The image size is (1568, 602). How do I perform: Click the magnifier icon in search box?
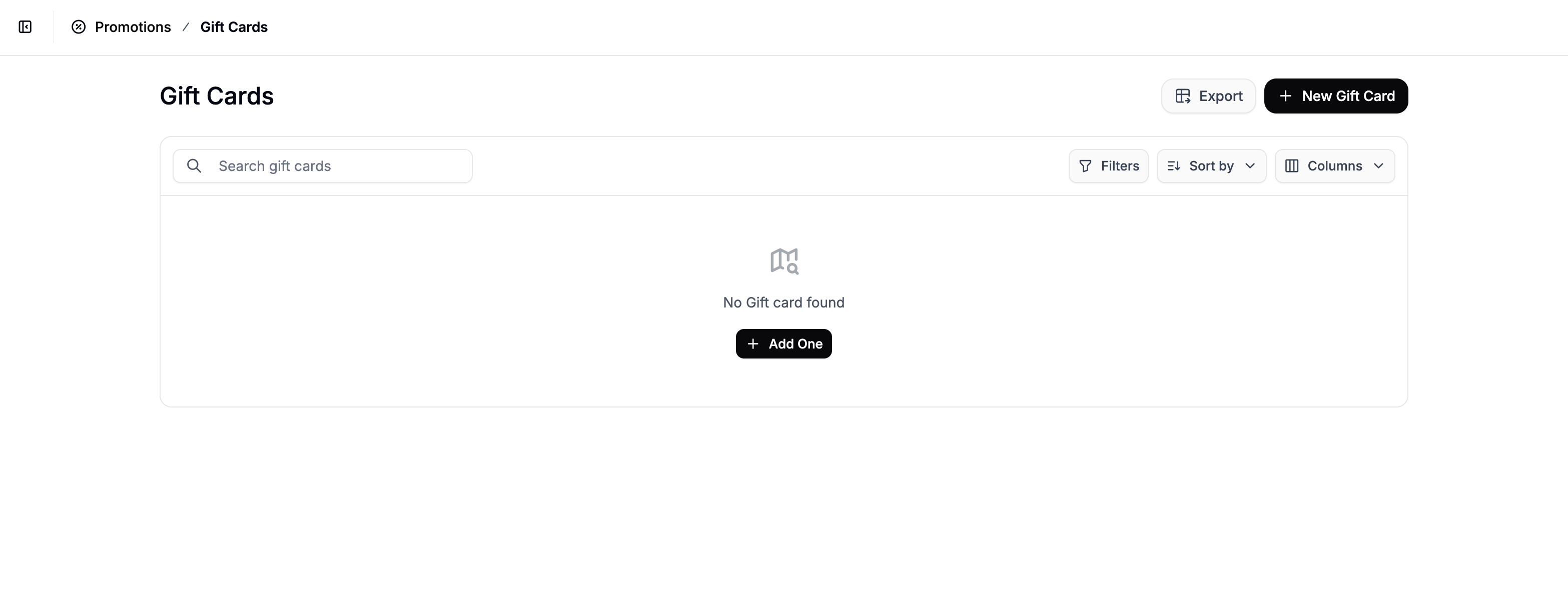click(194, 166)
